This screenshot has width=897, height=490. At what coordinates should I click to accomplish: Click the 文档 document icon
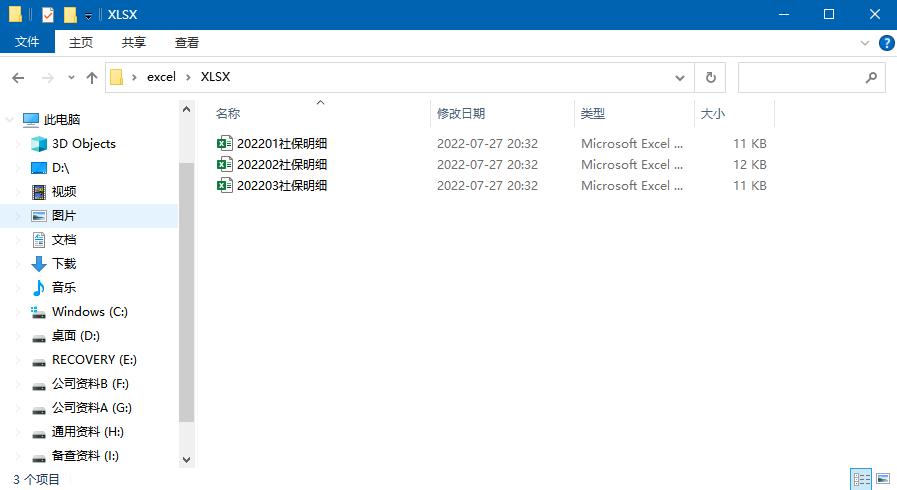pos(39,240)
